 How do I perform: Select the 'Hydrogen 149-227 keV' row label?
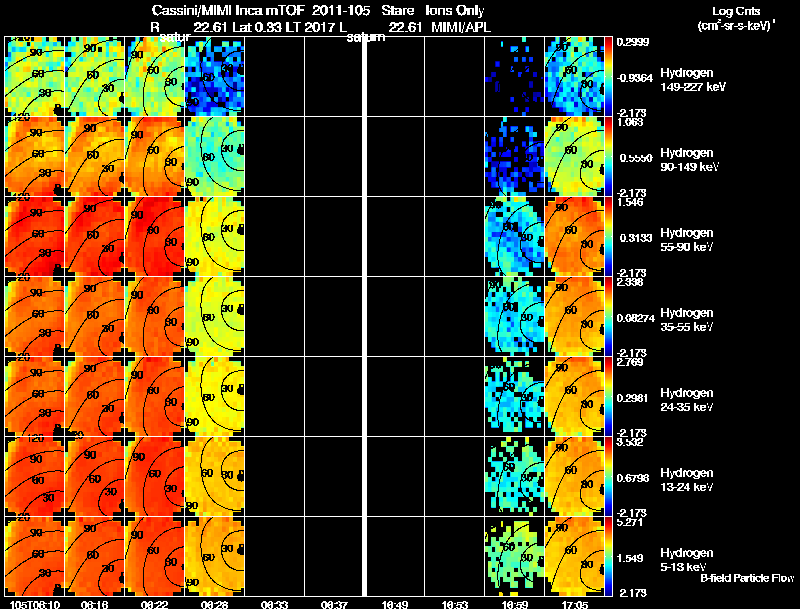click(x=693, y=80)
